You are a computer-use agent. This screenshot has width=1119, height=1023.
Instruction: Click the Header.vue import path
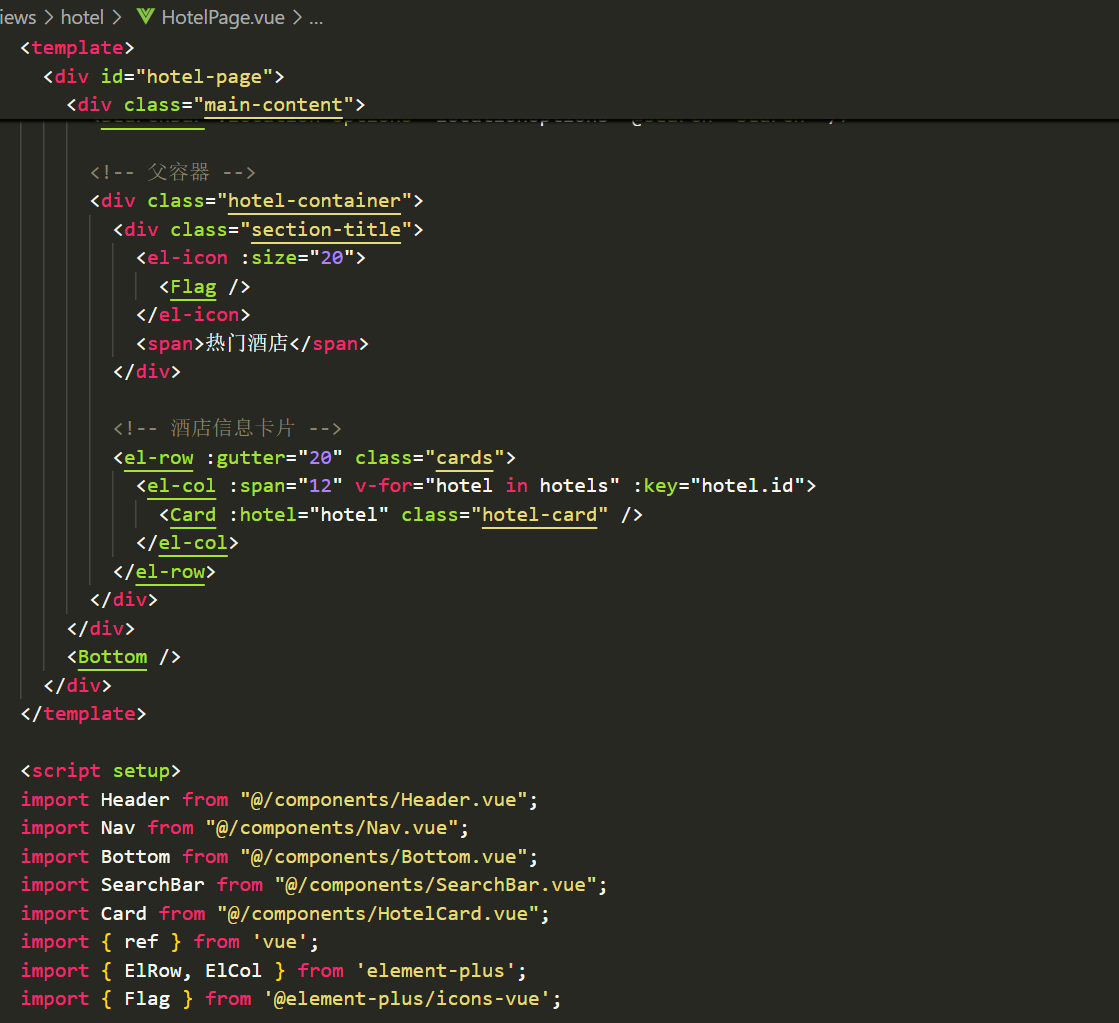tap(384, 800)
